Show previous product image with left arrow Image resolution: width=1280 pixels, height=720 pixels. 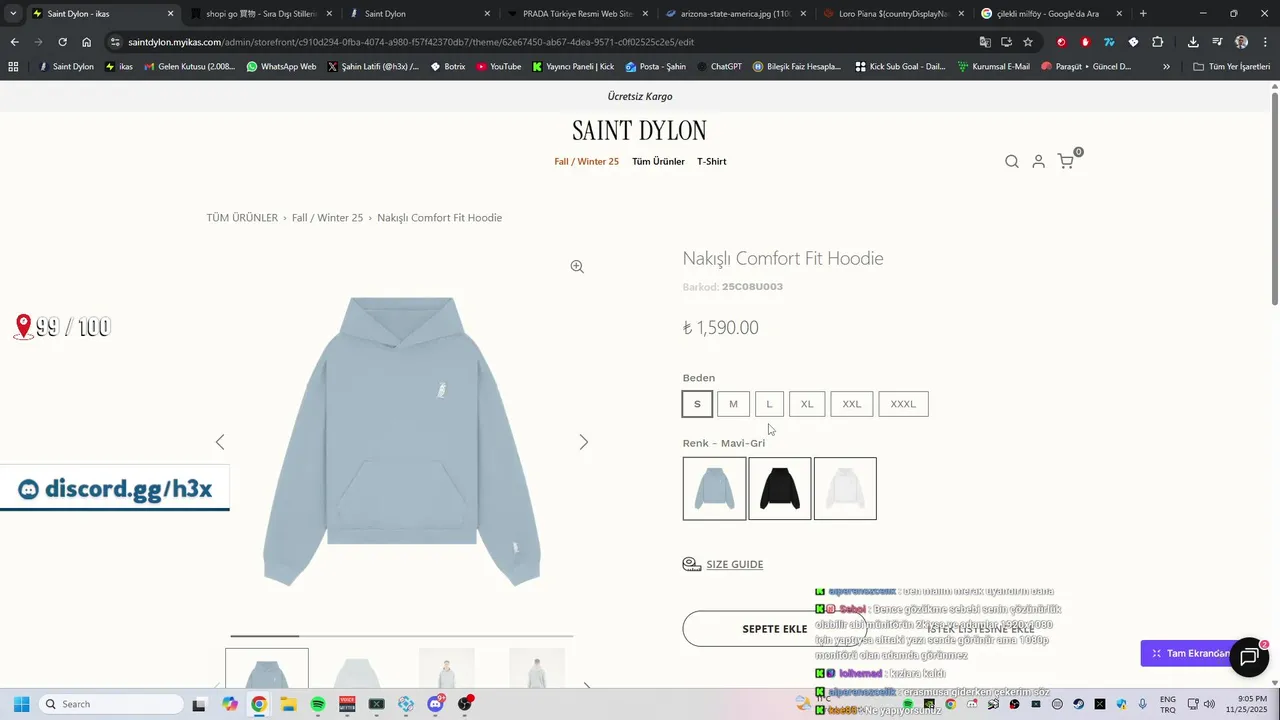tap(220, 442)
